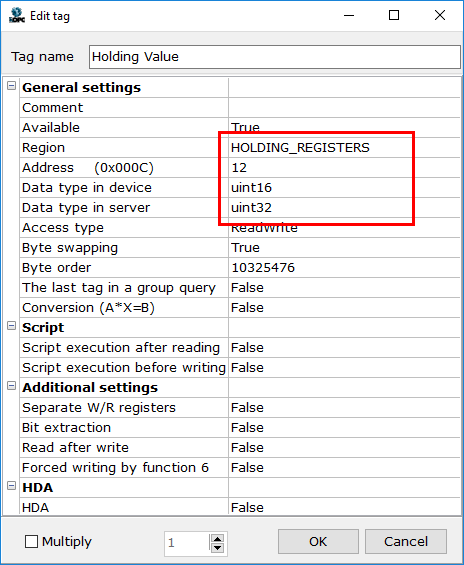Enable the Multiply checkbox
Image resolution: width=464 pixels, height=565 pixels.
click(x=31, y=541)
